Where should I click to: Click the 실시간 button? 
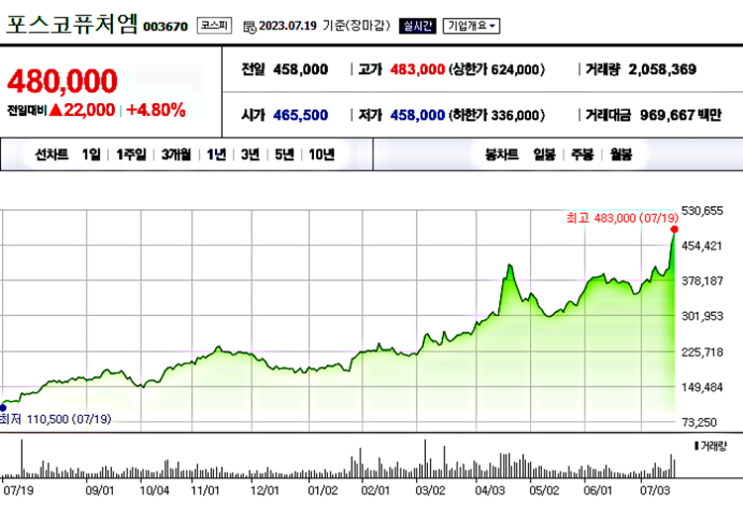coord(417,26)
